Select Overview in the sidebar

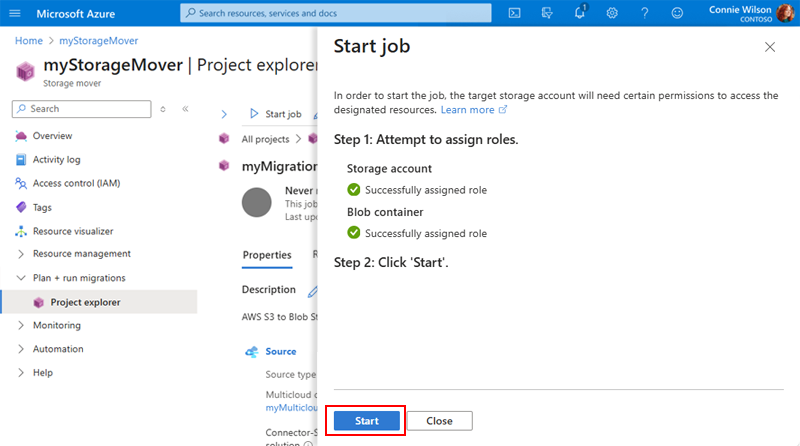[53, 136]
